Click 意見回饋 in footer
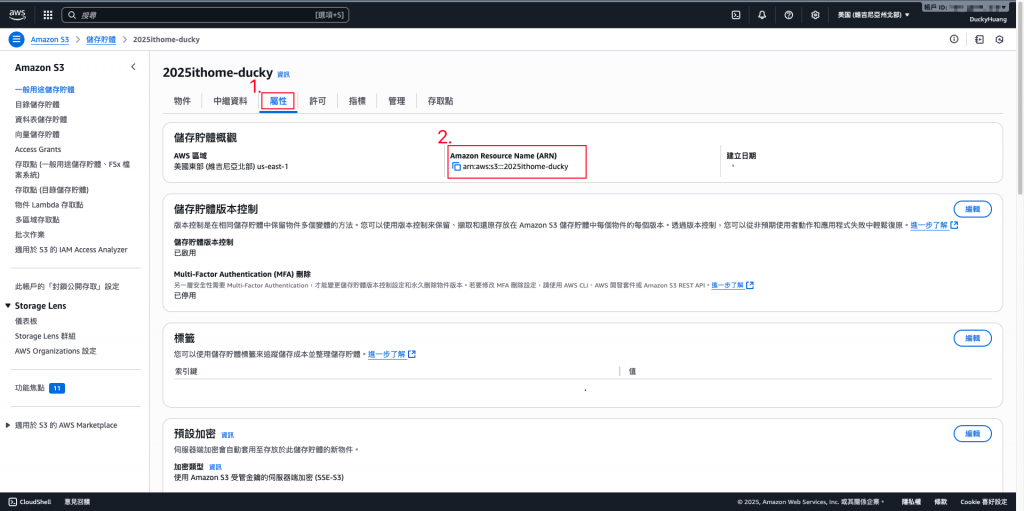This screenshot has width=1024, height=511. tap(76, 502)
